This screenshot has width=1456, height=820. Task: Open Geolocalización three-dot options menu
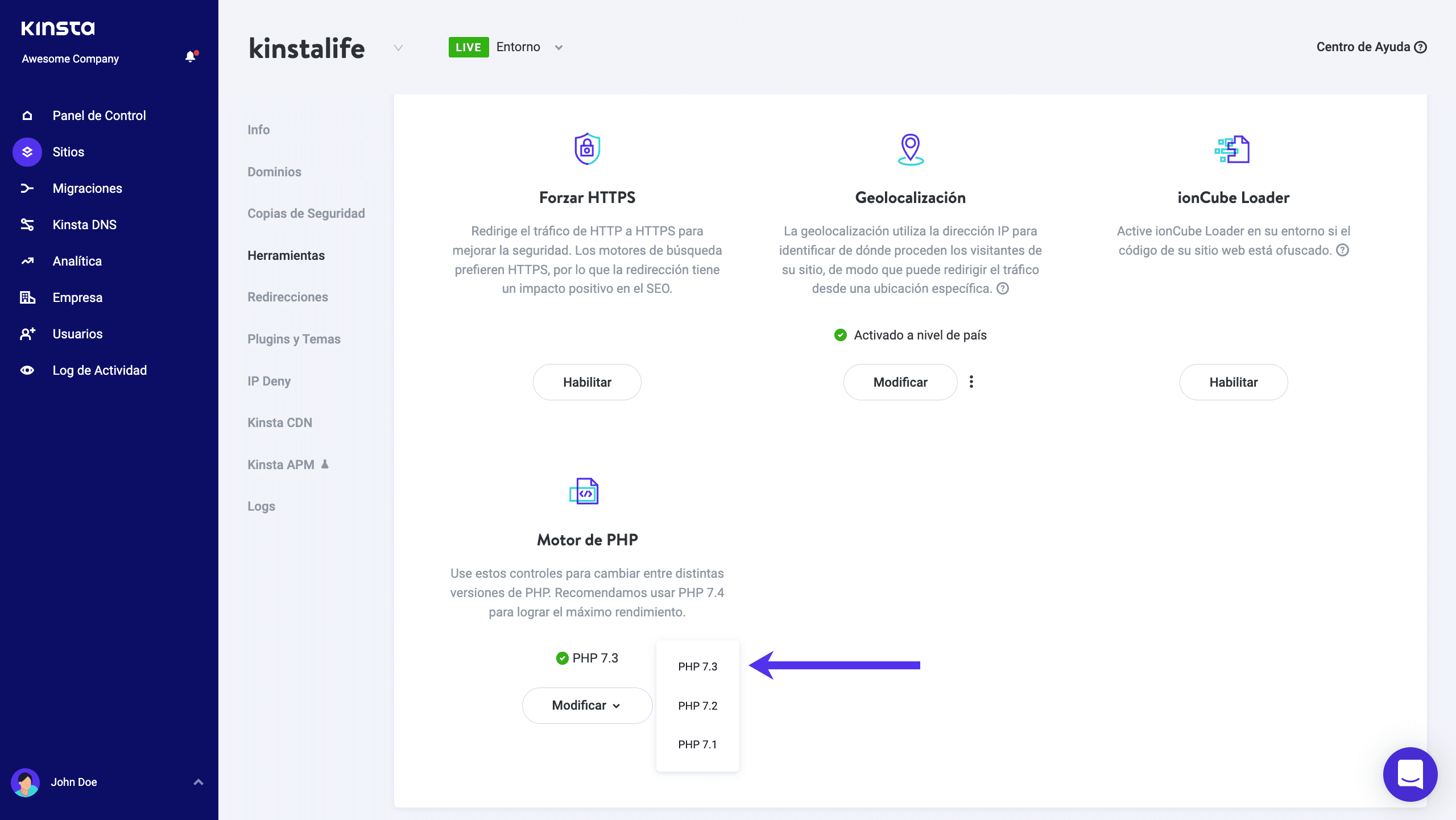tap(971, 382)
